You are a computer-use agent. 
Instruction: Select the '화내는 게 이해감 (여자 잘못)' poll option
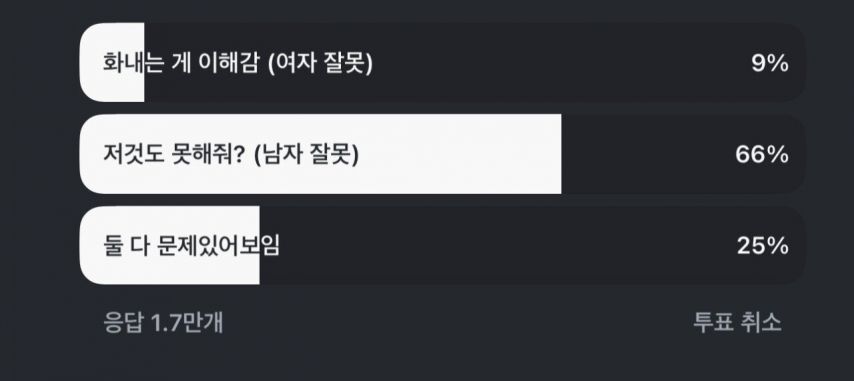pos(442,63)
